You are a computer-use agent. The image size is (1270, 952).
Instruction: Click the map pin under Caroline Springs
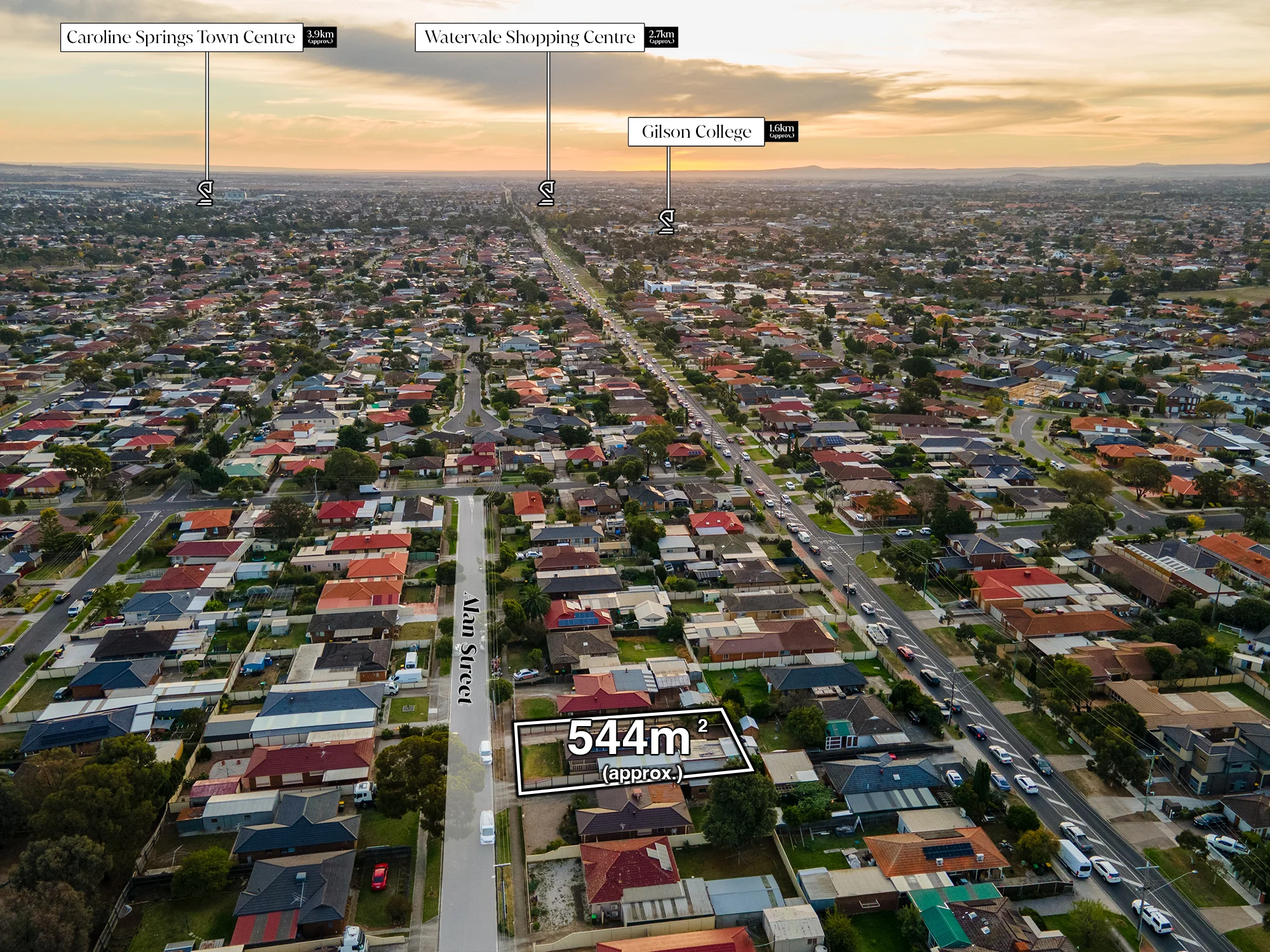(x=204, y=193)
